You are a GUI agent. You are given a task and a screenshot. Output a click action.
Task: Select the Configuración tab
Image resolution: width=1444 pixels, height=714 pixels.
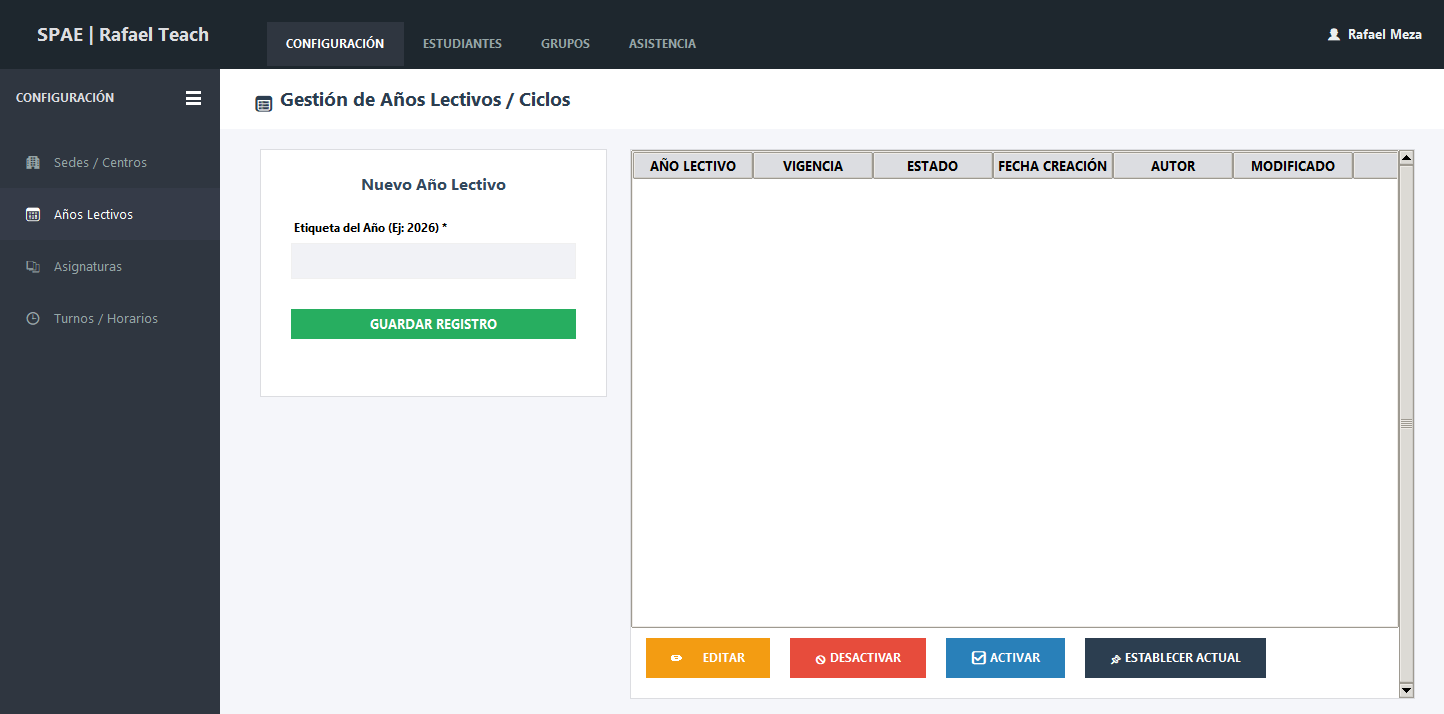[x=335, y=44]
